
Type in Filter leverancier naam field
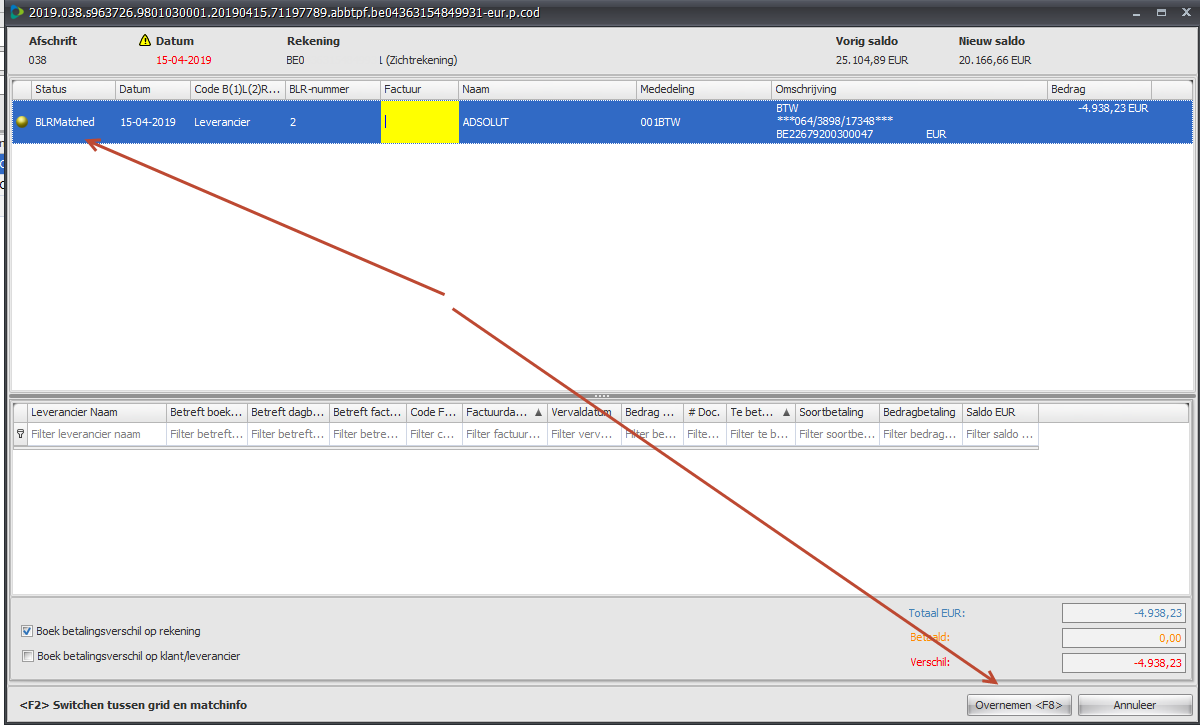tap(97, 434)
